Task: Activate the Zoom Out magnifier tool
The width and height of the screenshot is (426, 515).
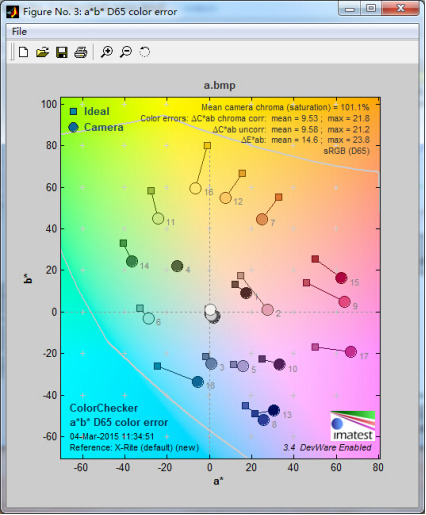Action: [126, 52]
